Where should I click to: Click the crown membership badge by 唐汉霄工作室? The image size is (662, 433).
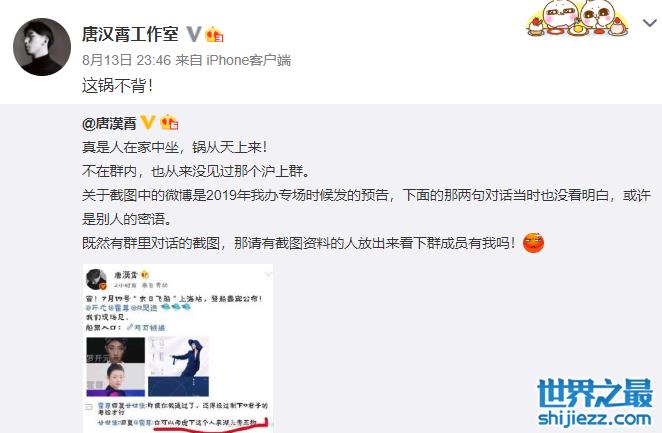[214, 35]
